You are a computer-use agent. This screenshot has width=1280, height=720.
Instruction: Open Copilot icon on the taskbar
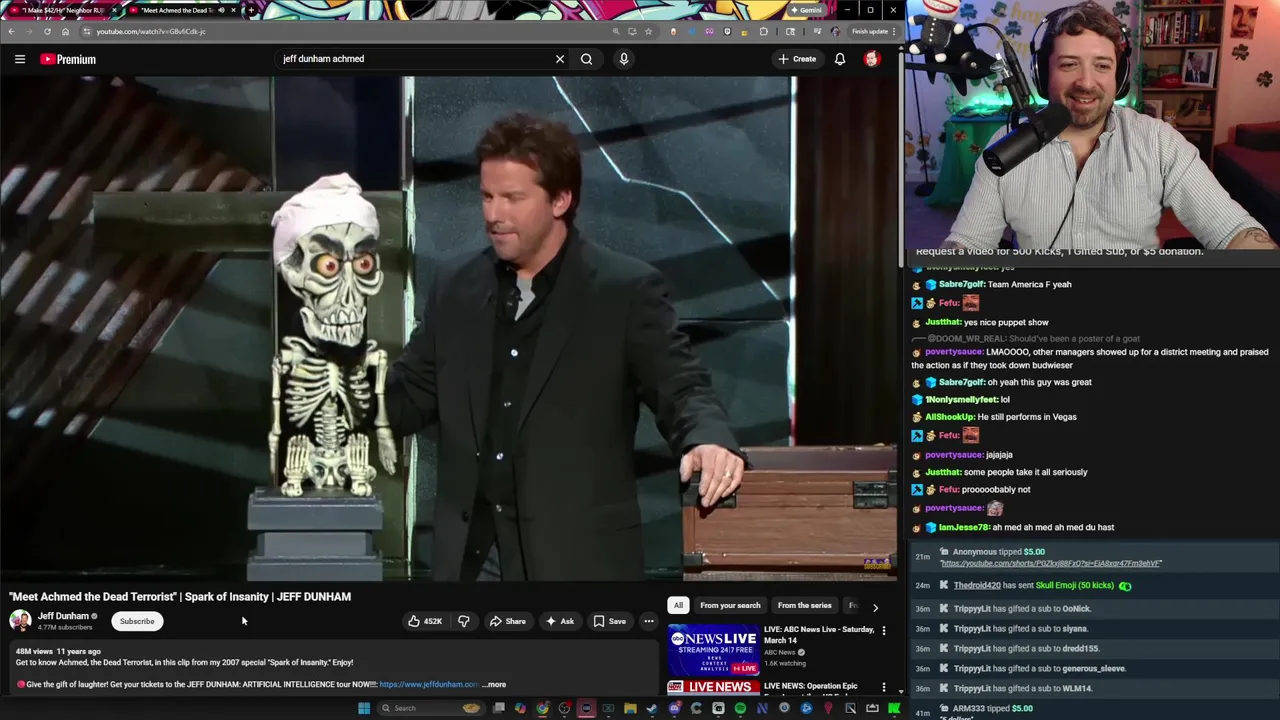(520, 708)
